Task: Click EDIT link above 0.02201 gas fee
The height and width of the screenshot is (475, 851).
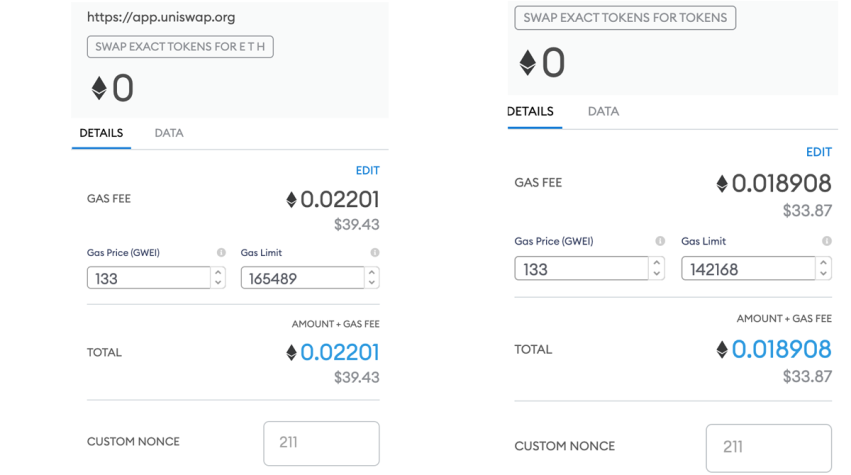Action: [367, 170]
